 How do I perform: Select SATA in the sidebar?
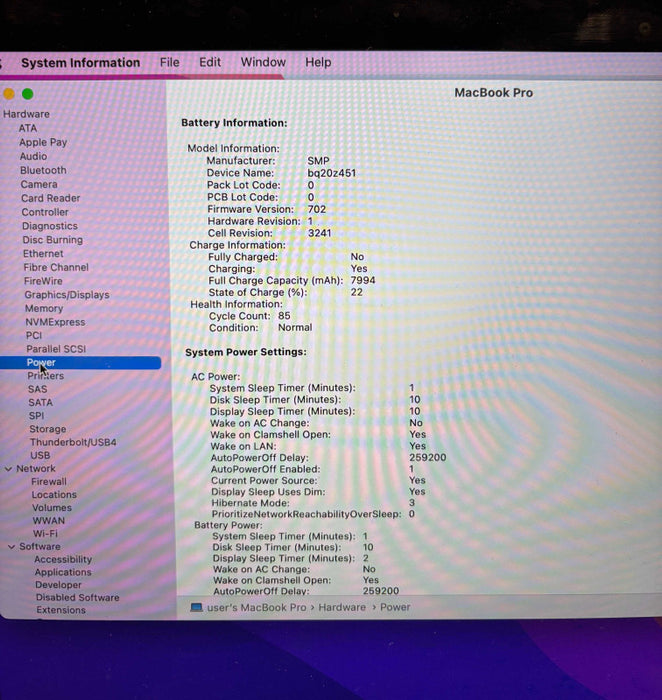click(x=41, y=402)
